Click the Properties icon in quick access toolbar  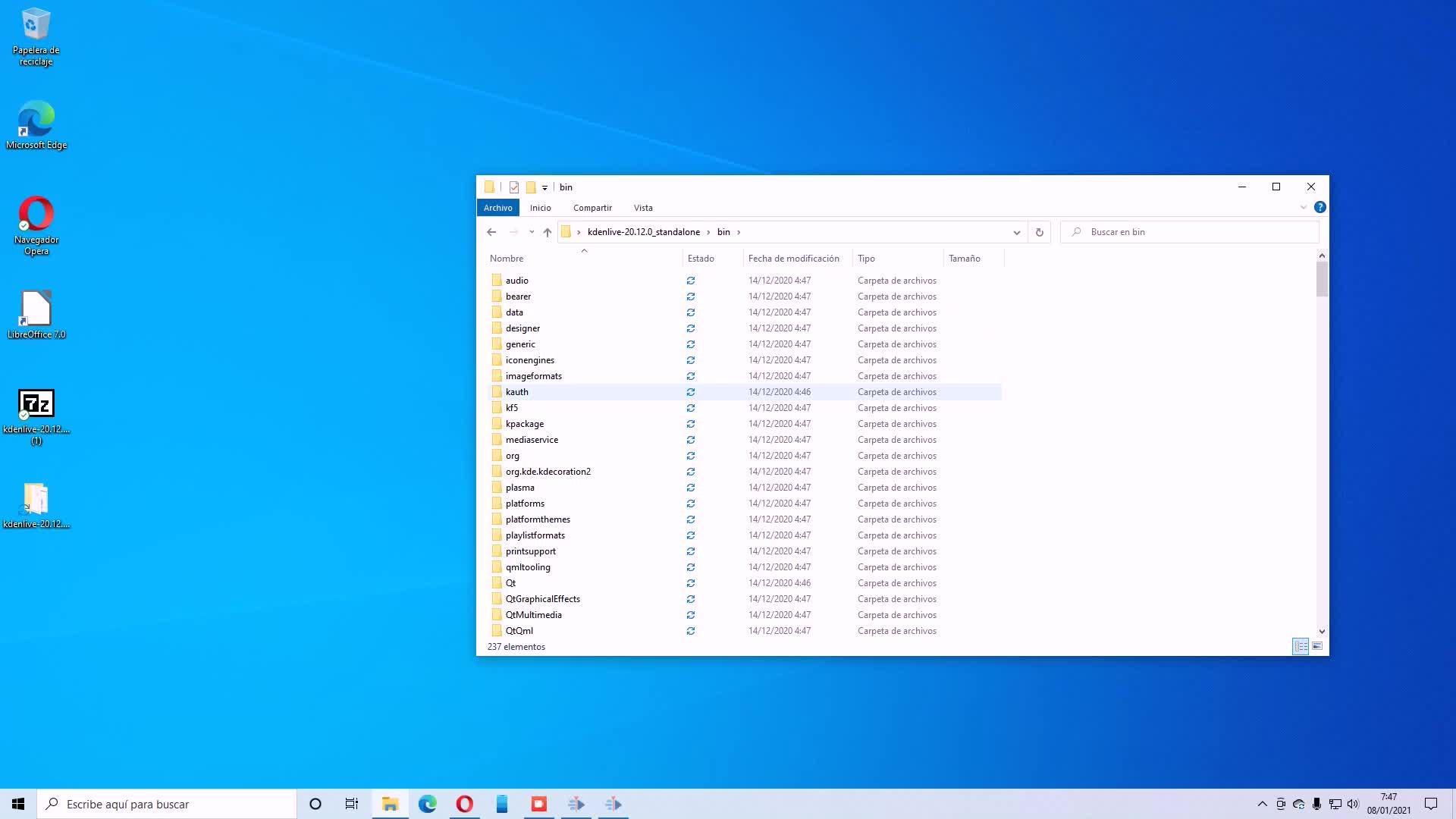[x=514, y=187]
